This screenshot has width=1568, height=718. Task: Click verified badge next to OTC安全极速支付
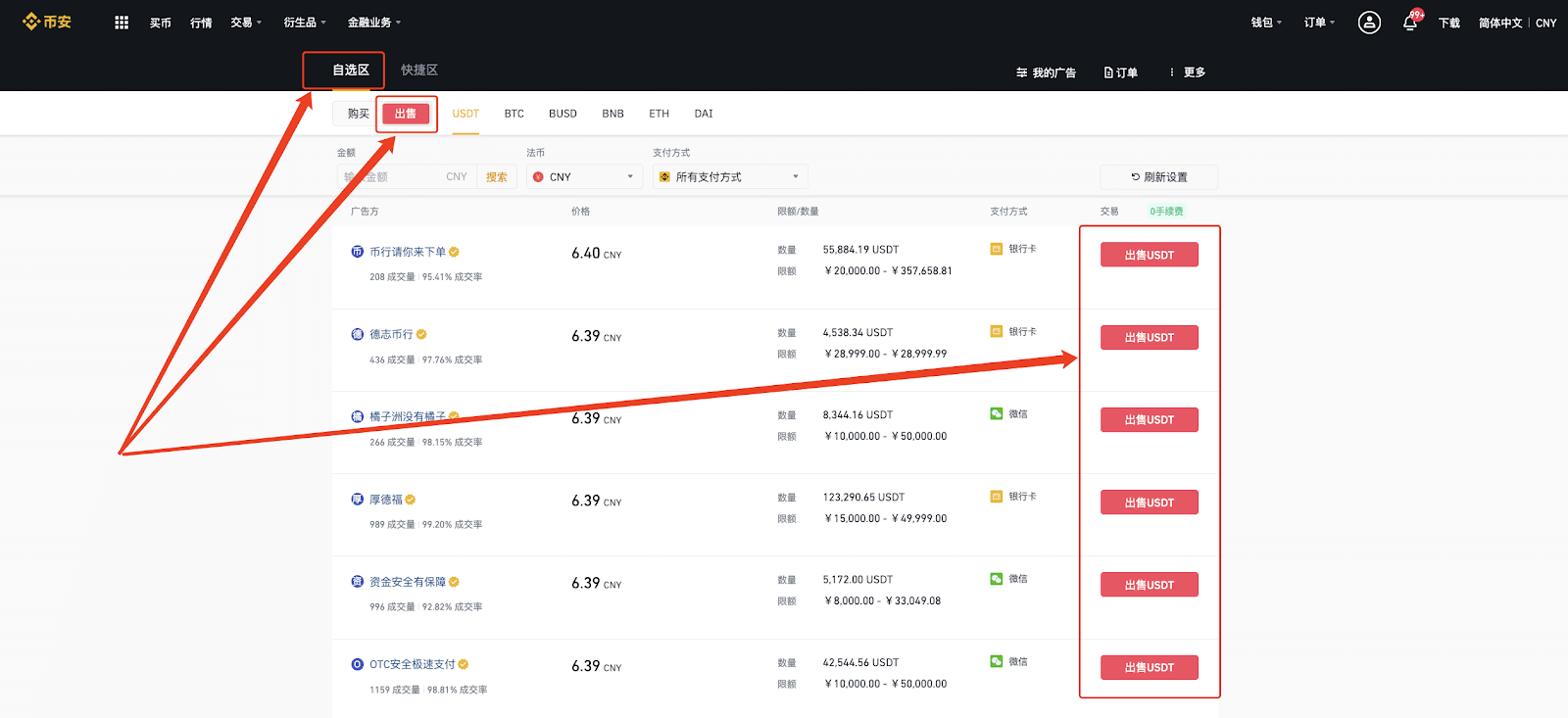tap(464, 664)
